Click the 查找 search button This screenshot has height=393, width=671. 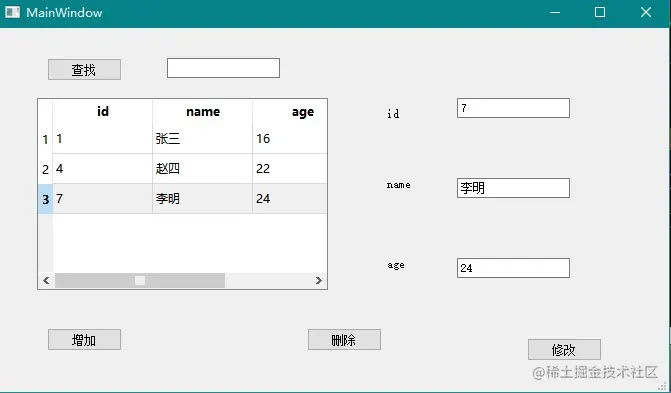tap(84, 69)
